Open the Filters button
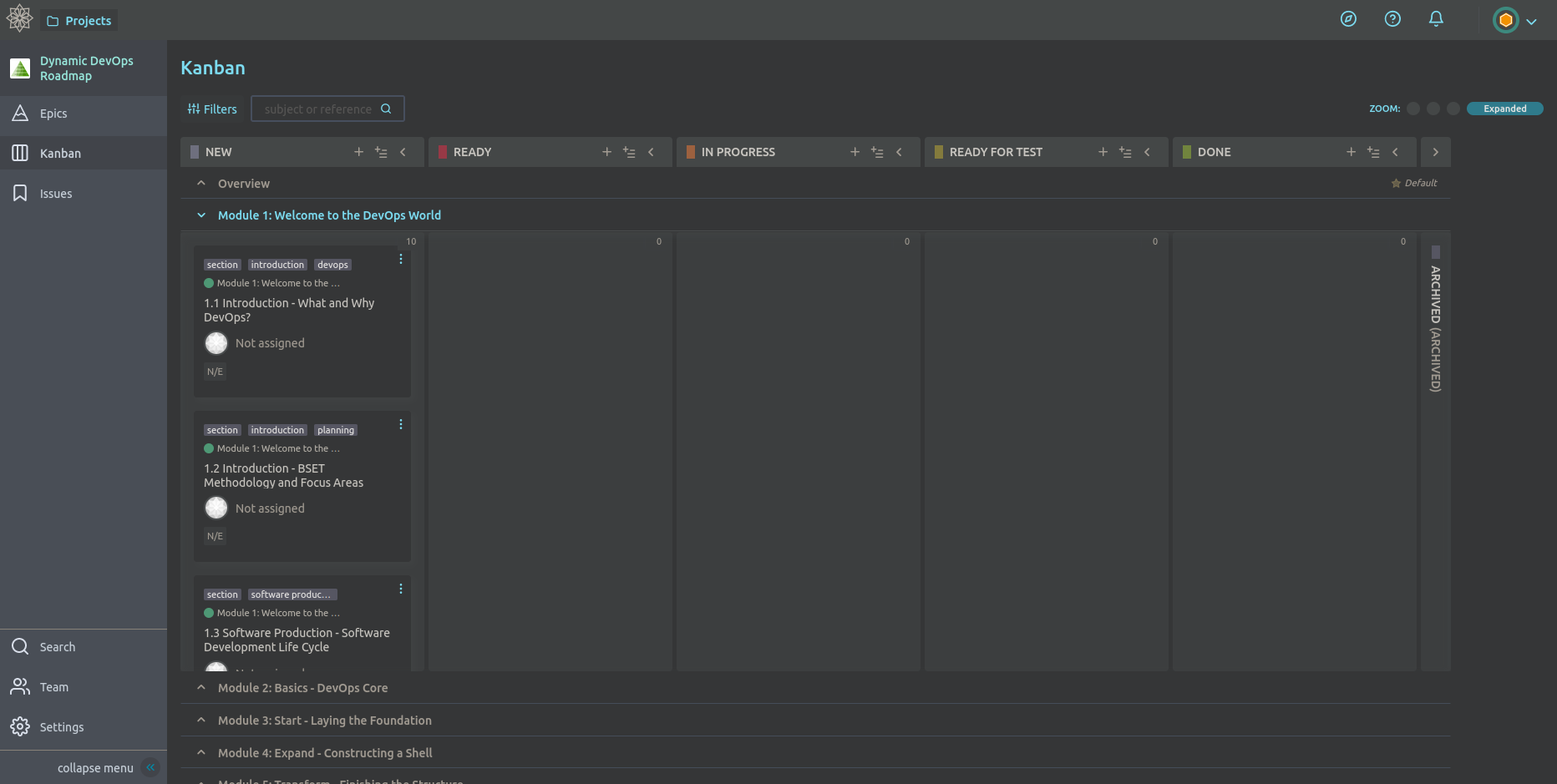The image size is (1557, 784). point(212,109)
